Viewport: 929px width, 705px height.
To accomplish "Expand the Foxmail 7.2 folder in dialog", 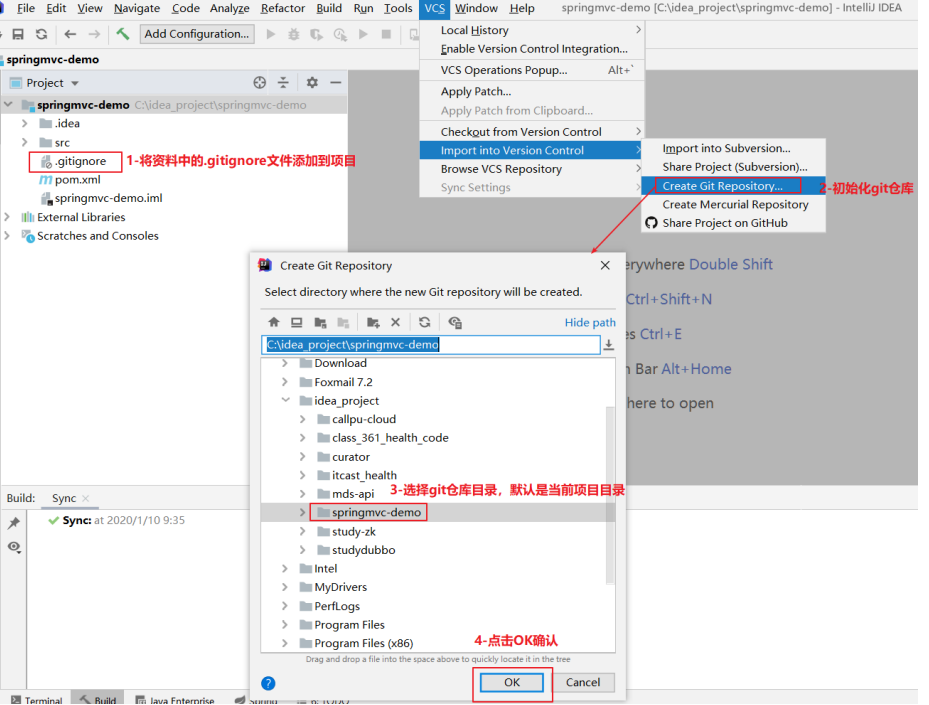I will [285, 382].
